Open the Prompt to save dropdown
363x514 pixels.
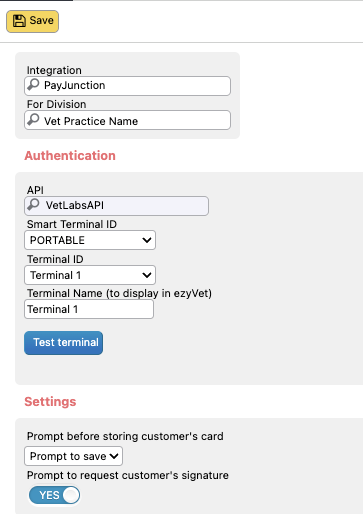click(x=73, y=456)
